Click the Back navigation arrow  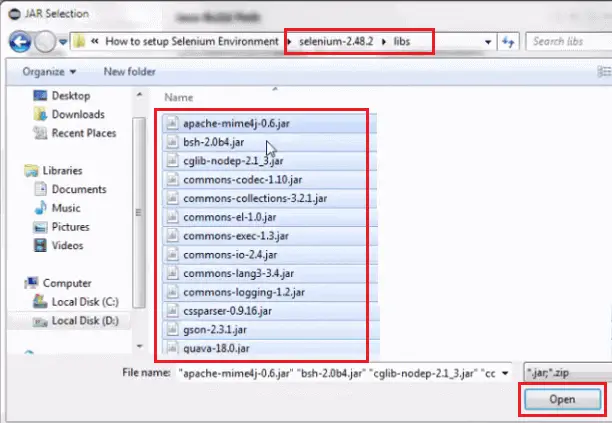20,41
